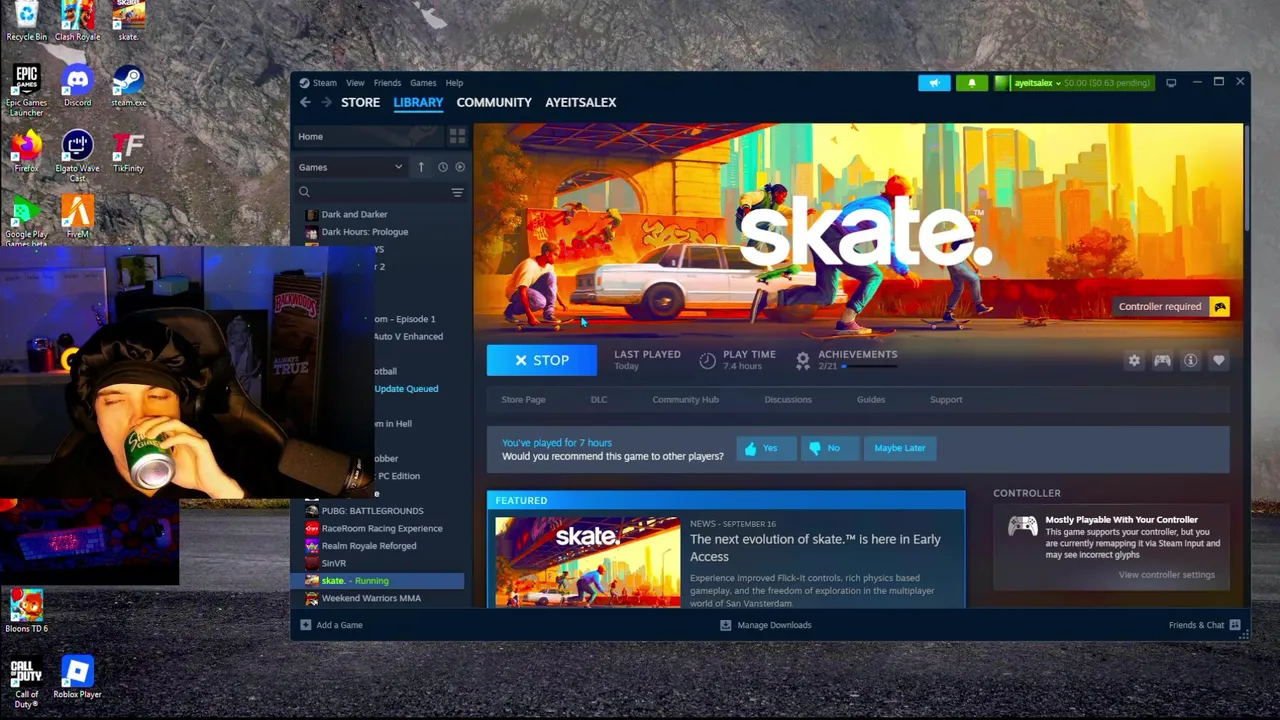
Task: Toggle the recent activity clock filter
Action: click(442, 167)
